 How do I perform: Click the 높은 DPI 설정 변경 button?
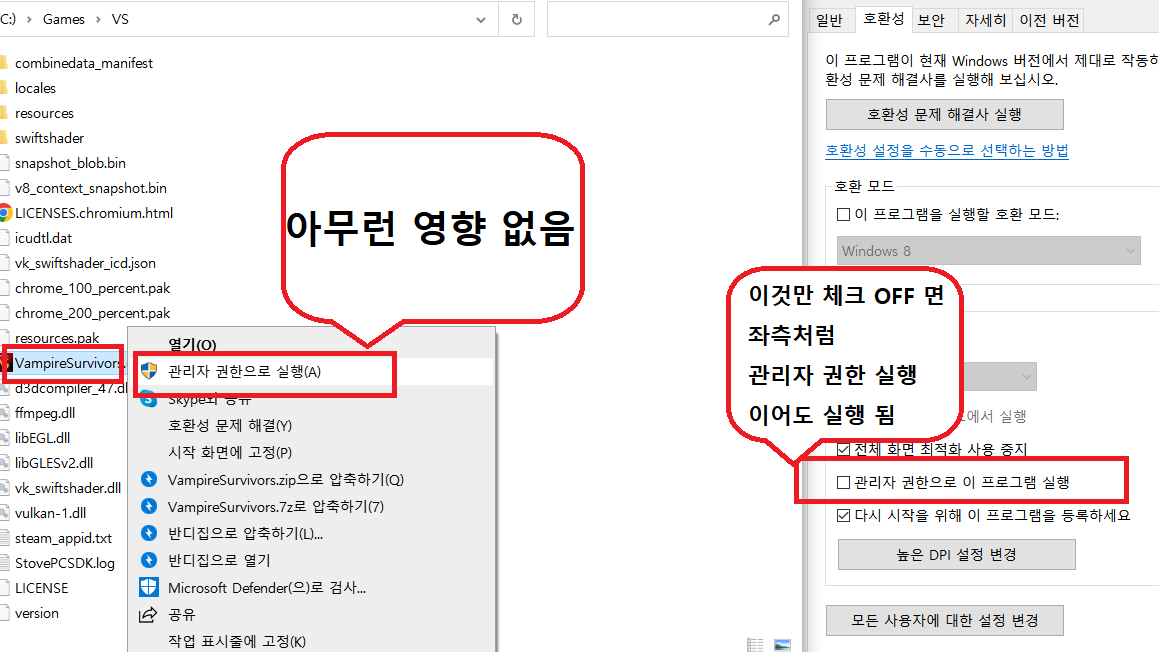[956, 554]
